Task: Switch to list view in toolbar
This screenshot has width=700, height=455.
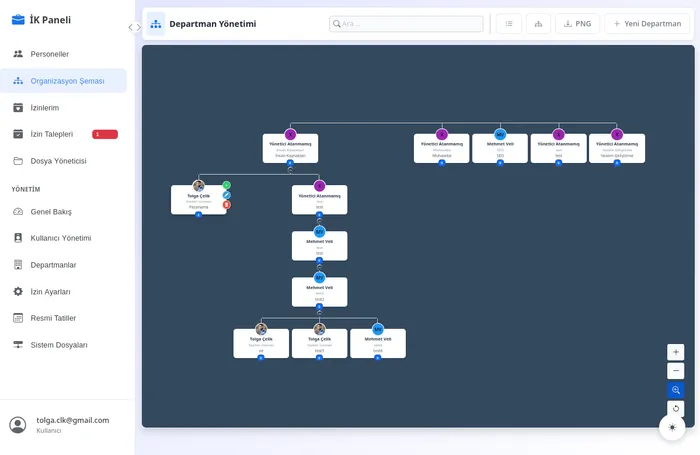Action: pos(508,24)
